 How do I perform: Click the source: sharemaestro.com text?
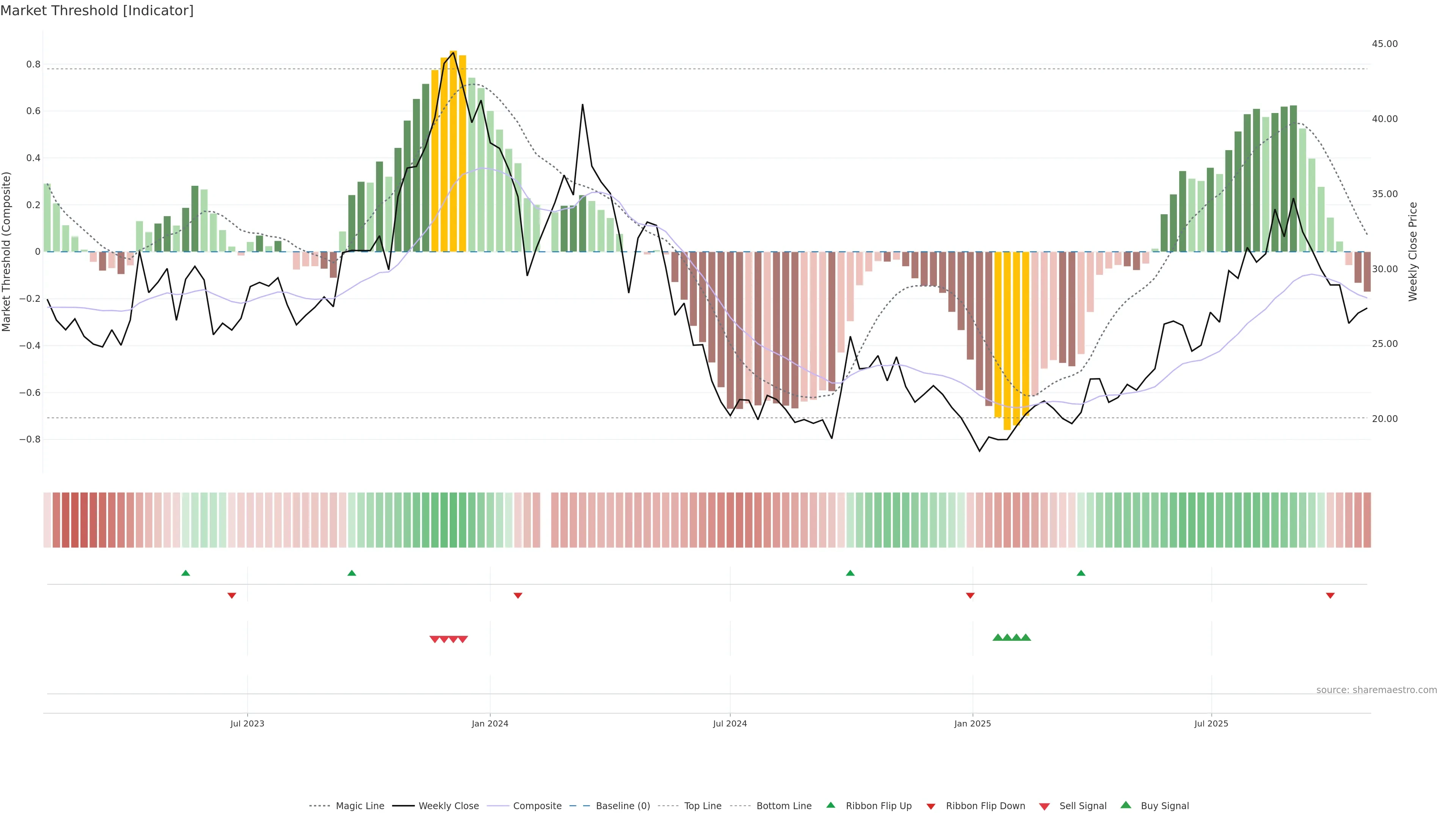point(1376,690)
